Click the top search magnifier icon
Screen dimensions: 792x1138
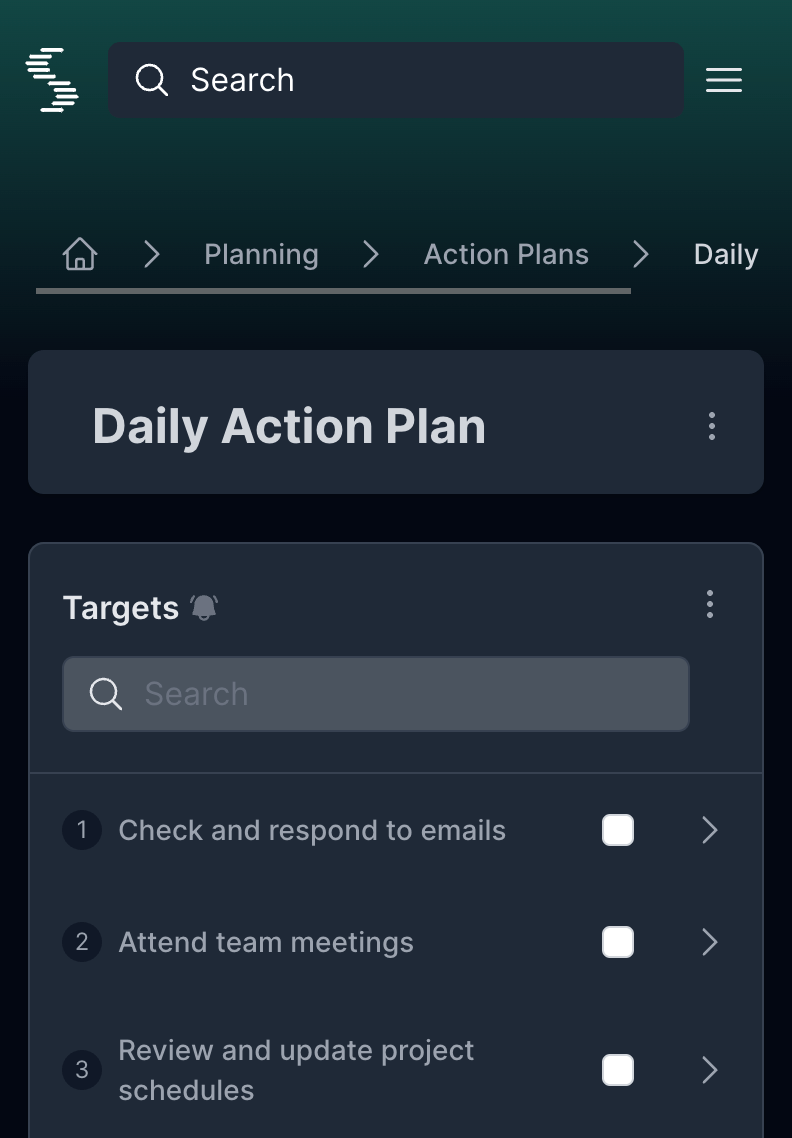coord(151,80)
